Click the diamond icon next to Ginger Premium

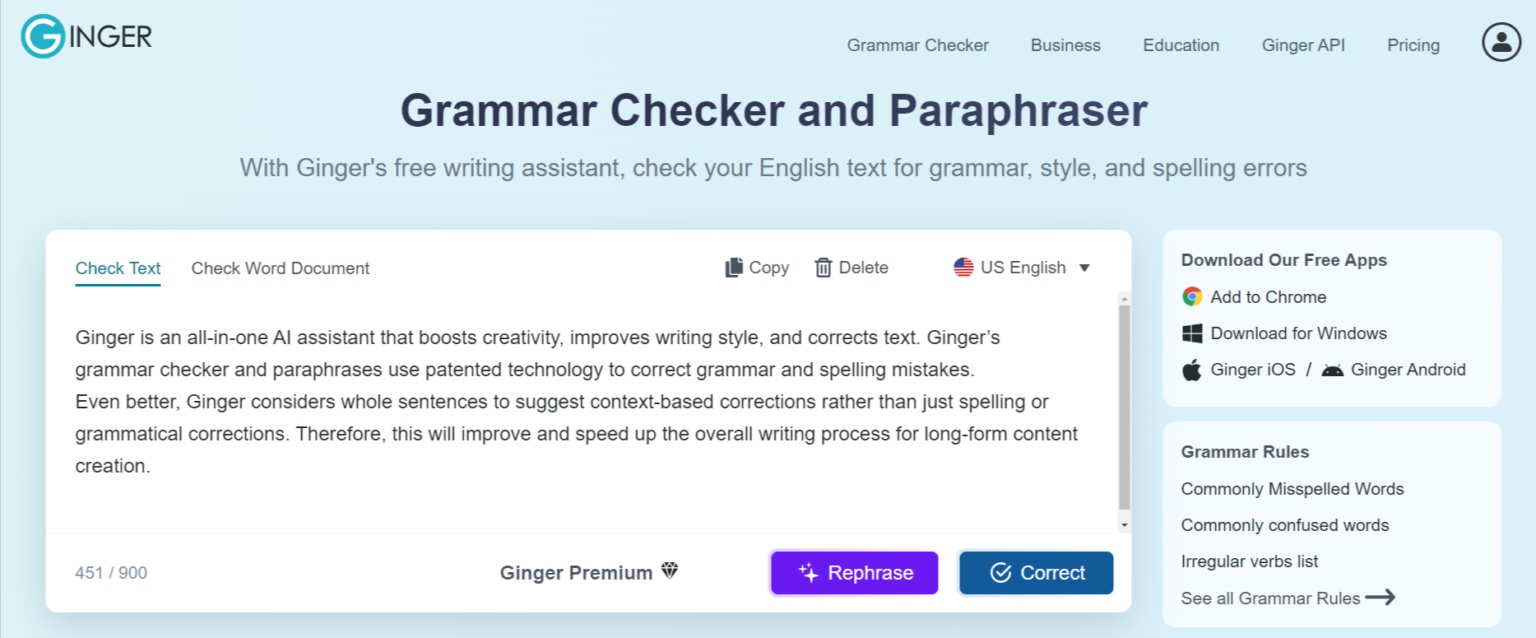(x=671, y=571)
